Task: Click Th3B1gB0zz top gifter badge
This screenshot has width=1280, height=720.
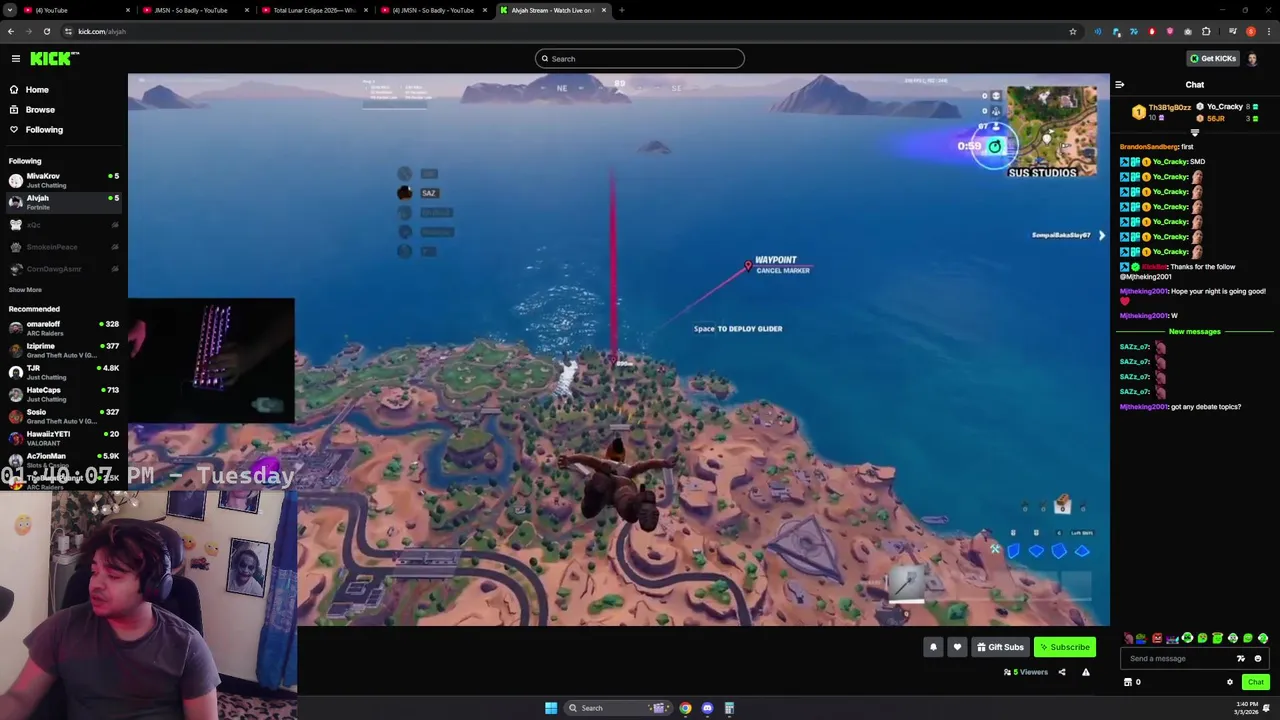Action: (x=1138, y=112)
